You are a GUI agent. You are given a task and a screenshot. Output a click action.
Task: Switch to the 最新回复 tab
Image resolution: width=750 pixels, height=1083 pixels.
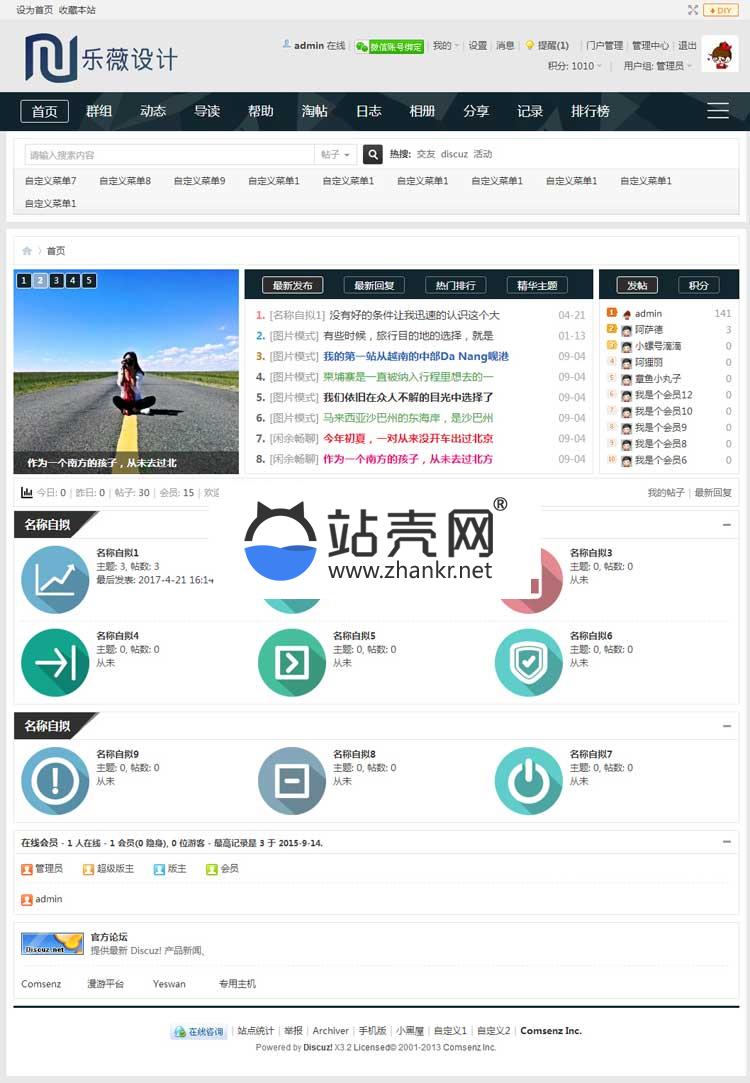point(374,285)
